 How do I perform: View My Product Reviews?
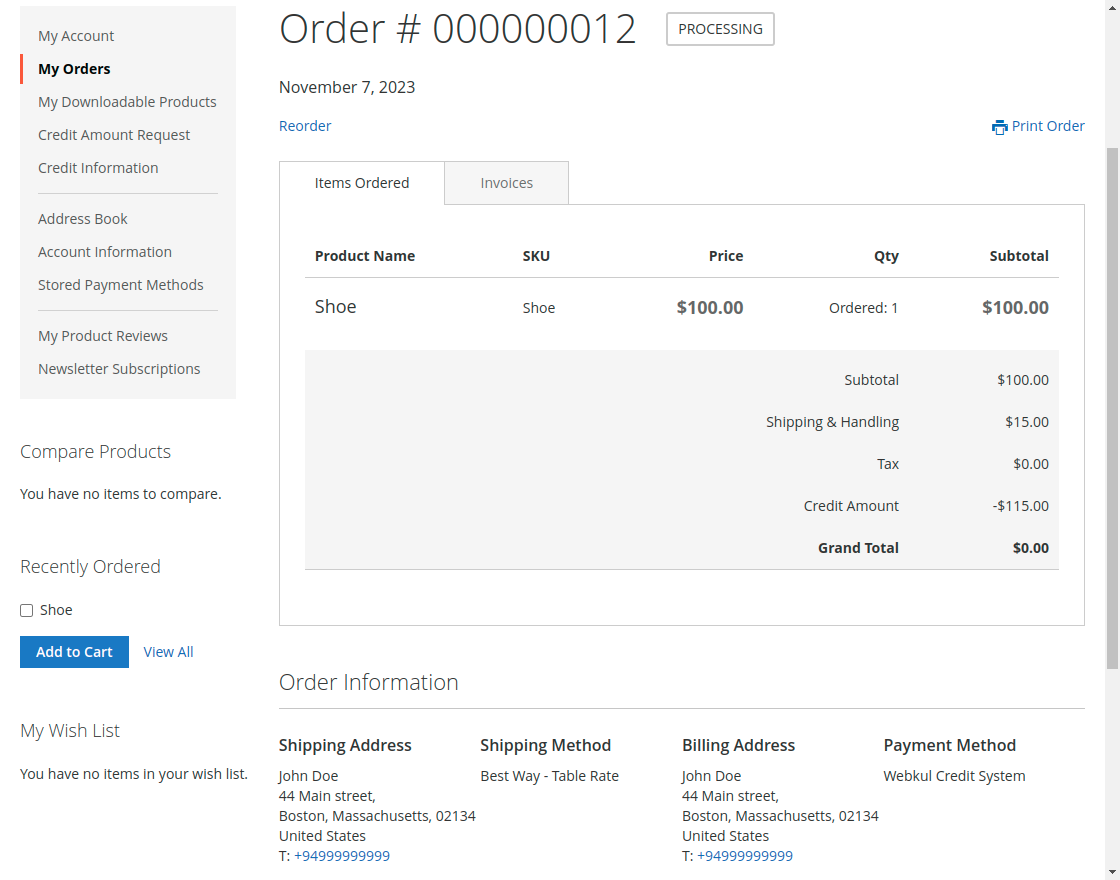[x=103, y=335]
